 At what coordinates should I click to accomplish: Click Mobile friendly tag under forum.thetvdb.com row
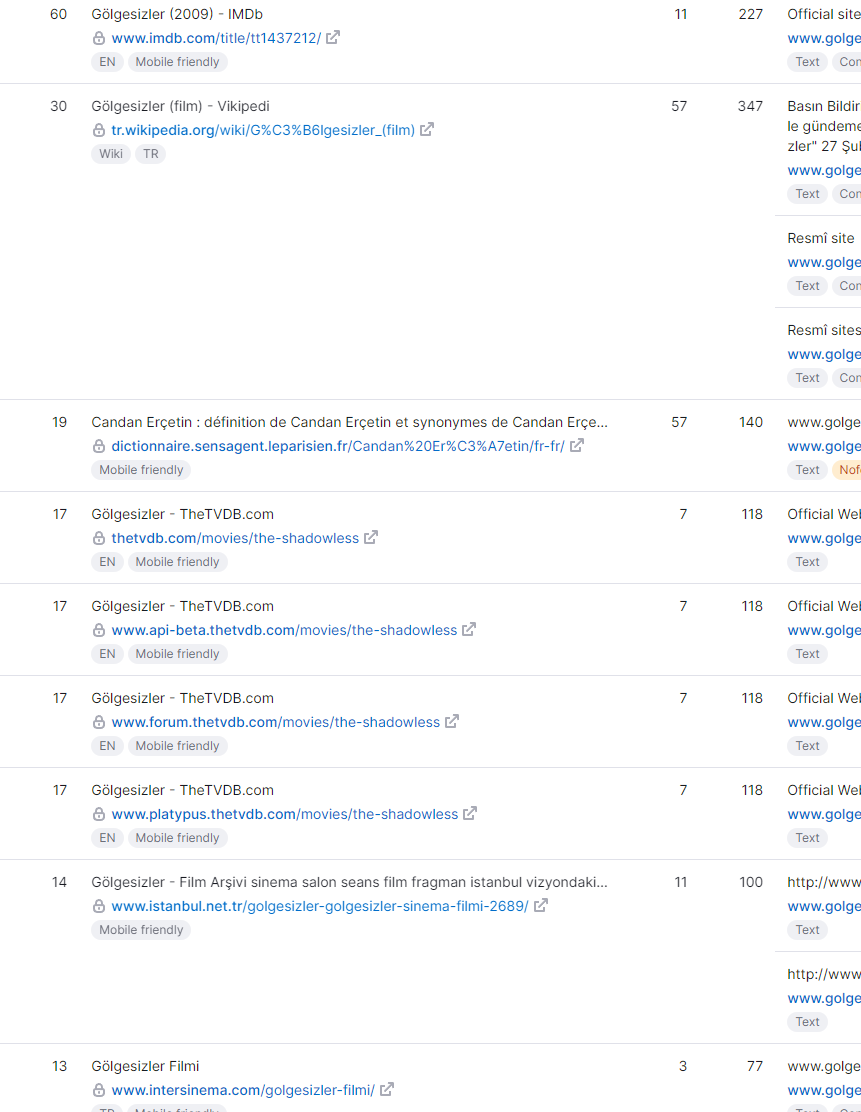(x=177, y=745)
